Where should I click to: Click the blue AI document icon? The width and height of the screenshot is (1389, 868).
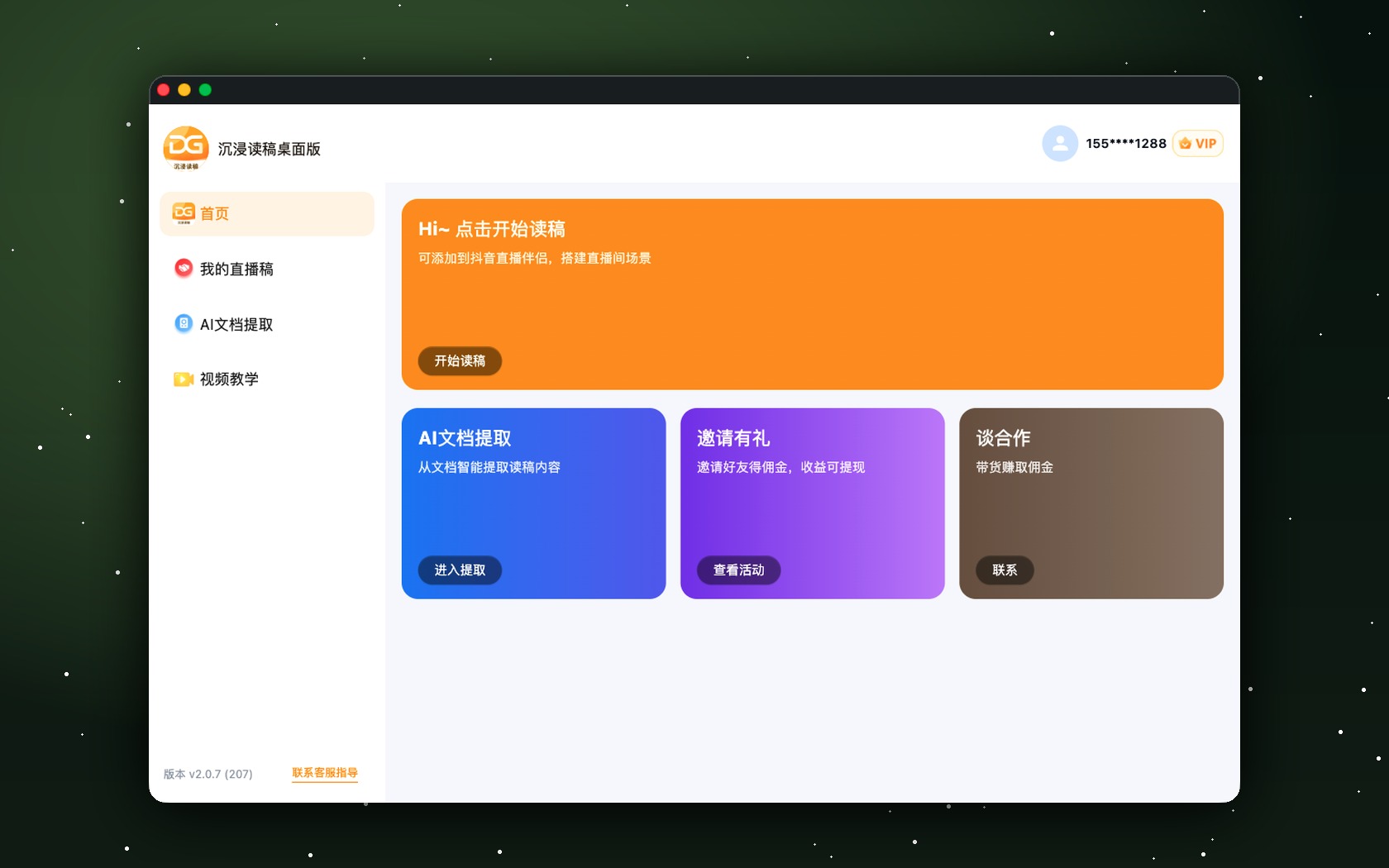point(184,323)
